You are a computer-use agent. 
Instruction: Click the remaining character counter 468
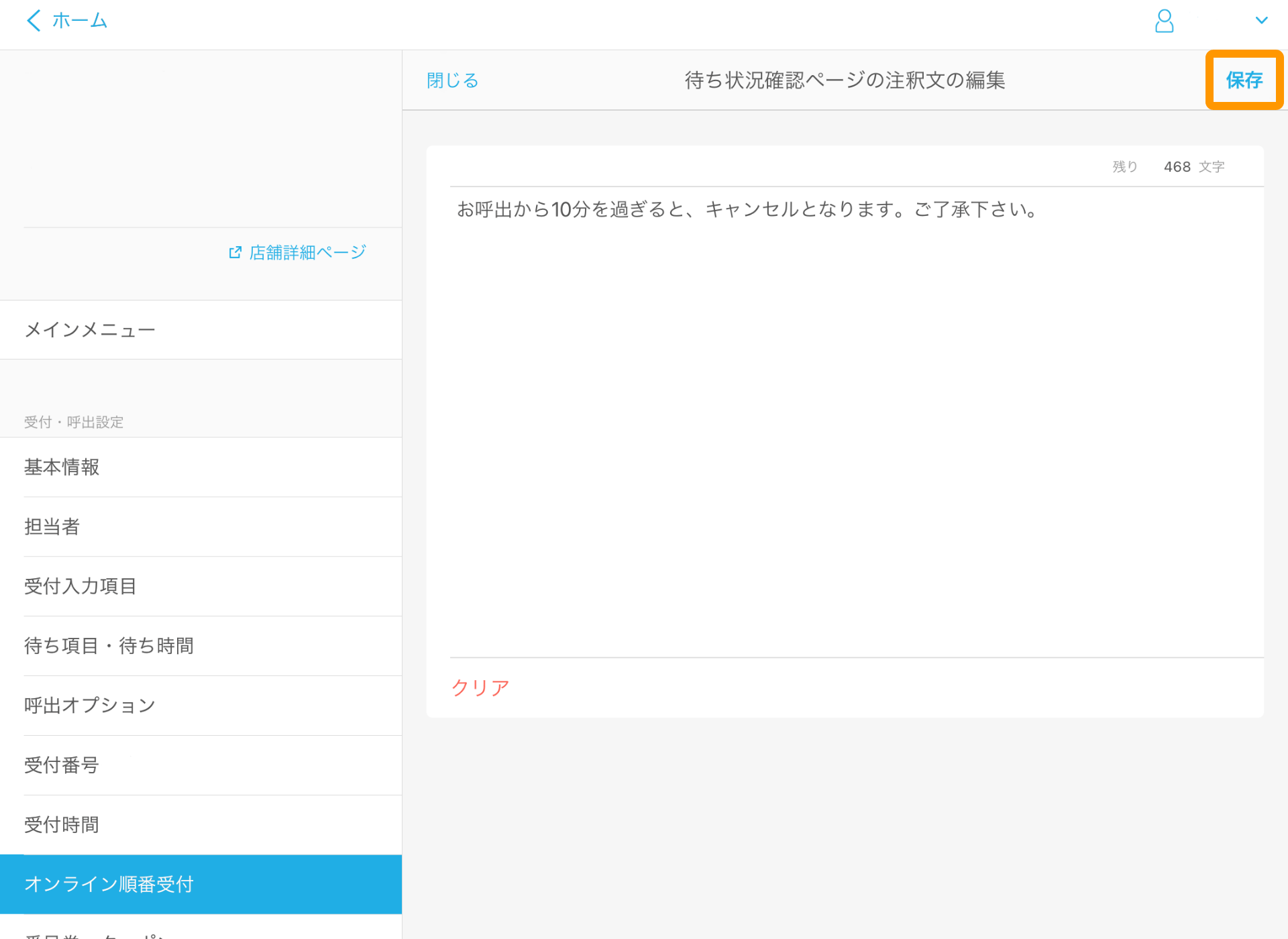coord(1177,167)
